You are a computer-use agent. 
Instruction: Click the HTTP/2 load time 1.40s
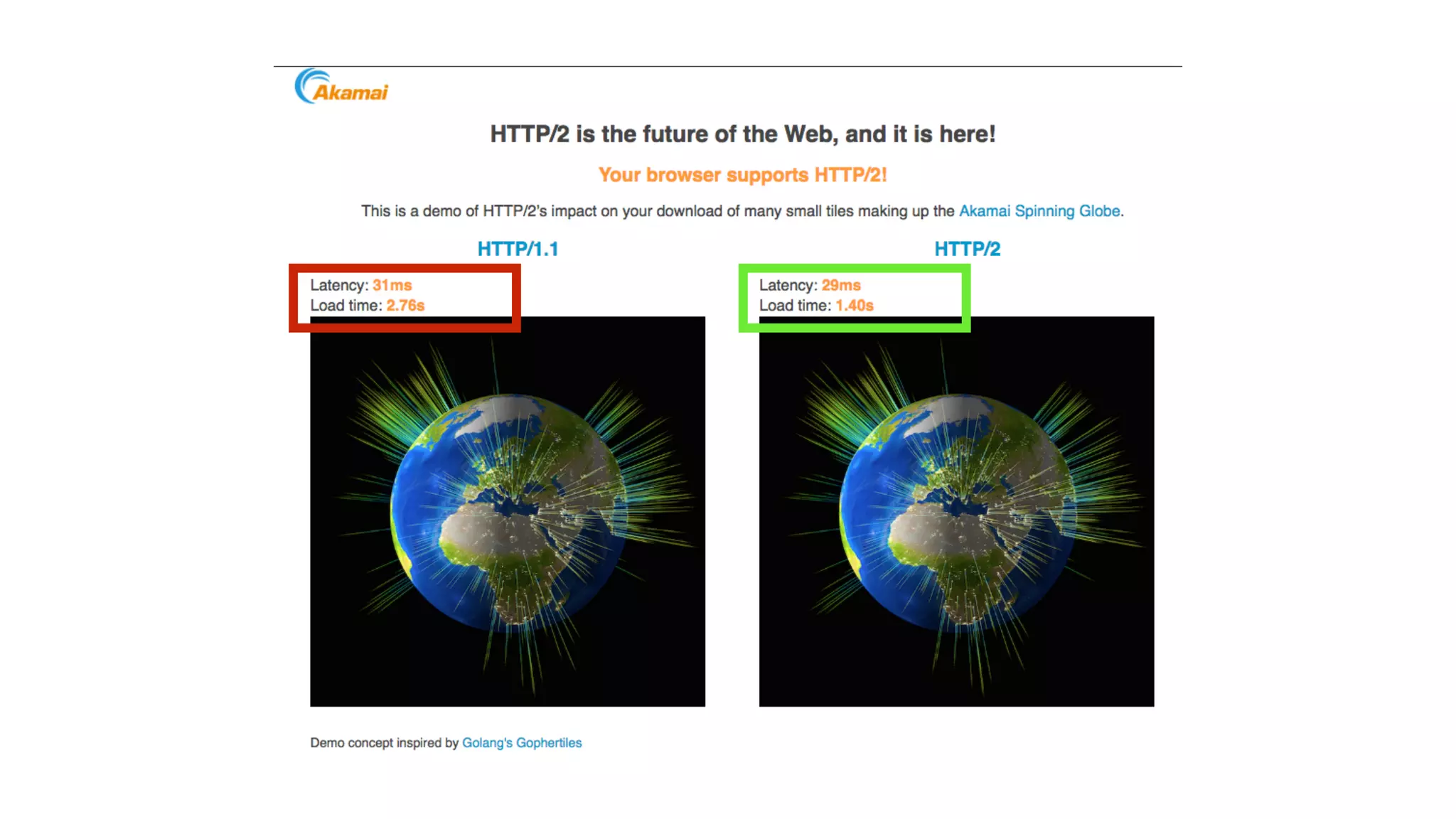coord(855,306)
